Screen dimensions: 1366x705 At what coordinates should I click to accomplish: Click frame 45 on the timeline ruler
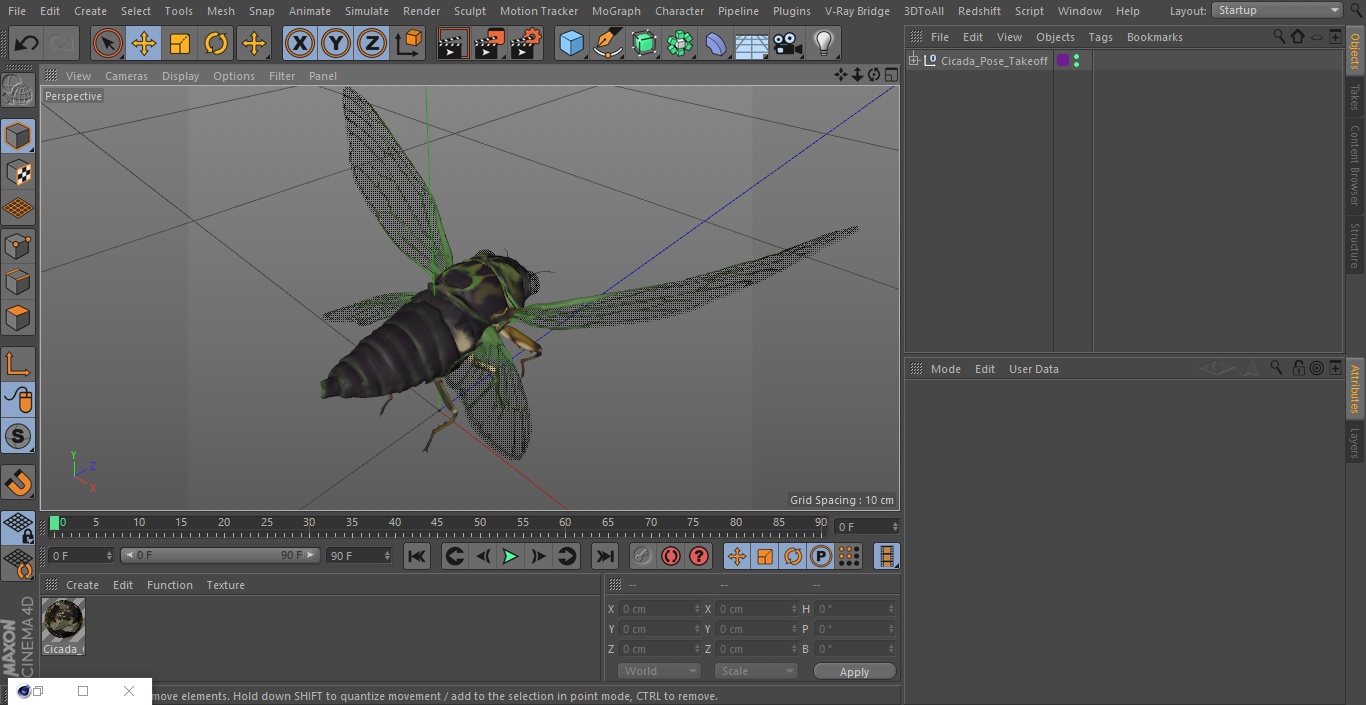point(437,523)
